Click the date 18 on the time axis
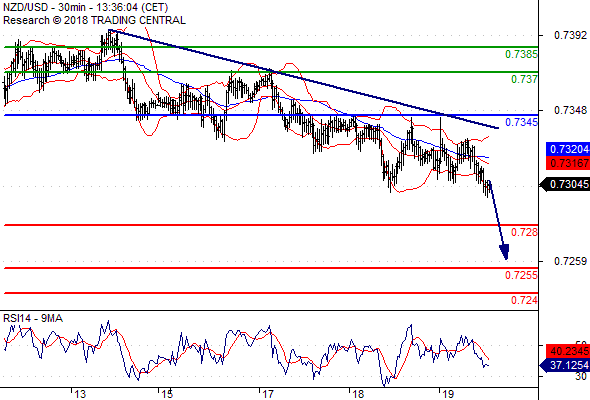This screenshot has height=400, width=590. click(358, 394)
